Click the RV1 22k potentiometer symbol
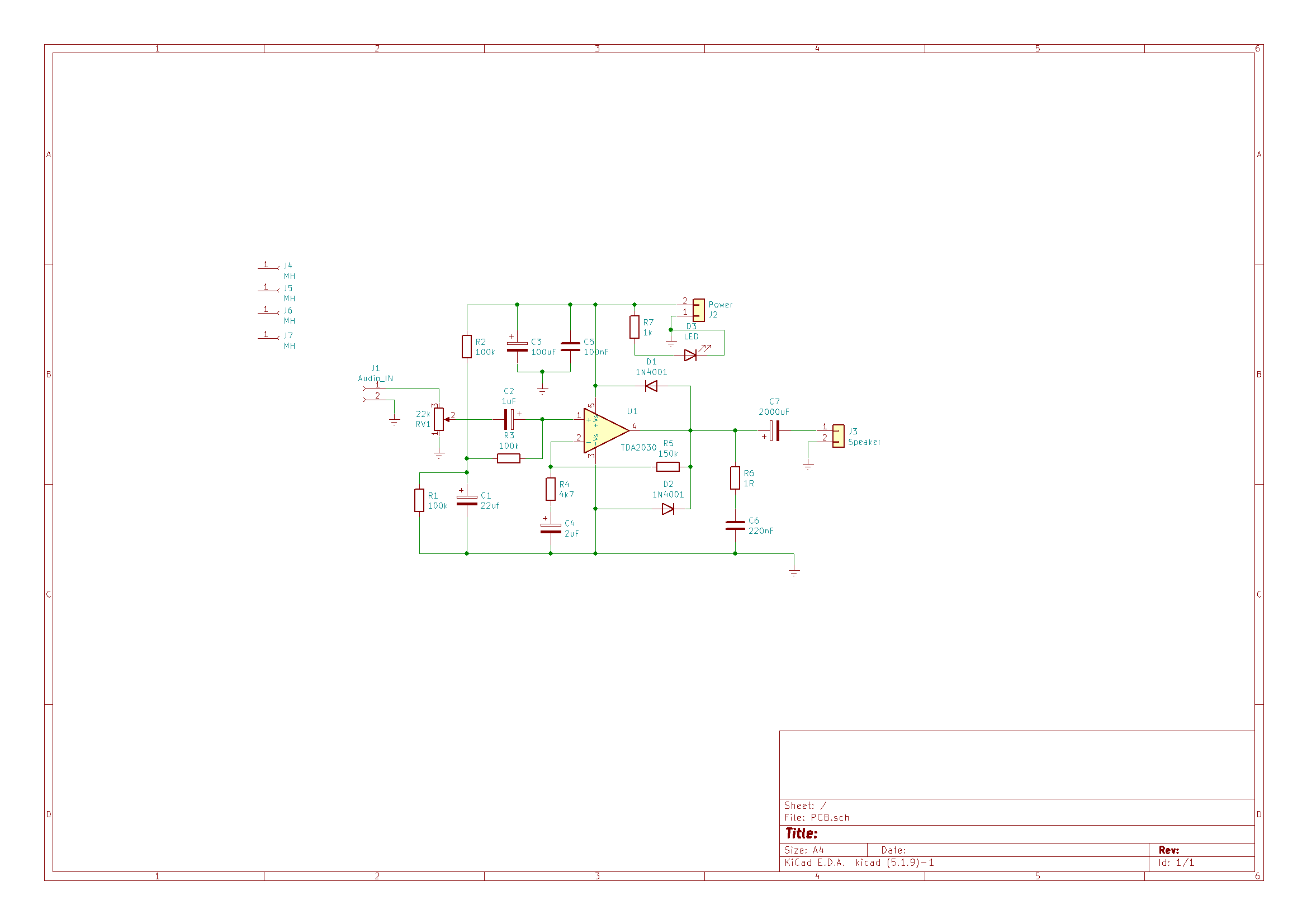 pyautogui.click(x=439, y=420)
